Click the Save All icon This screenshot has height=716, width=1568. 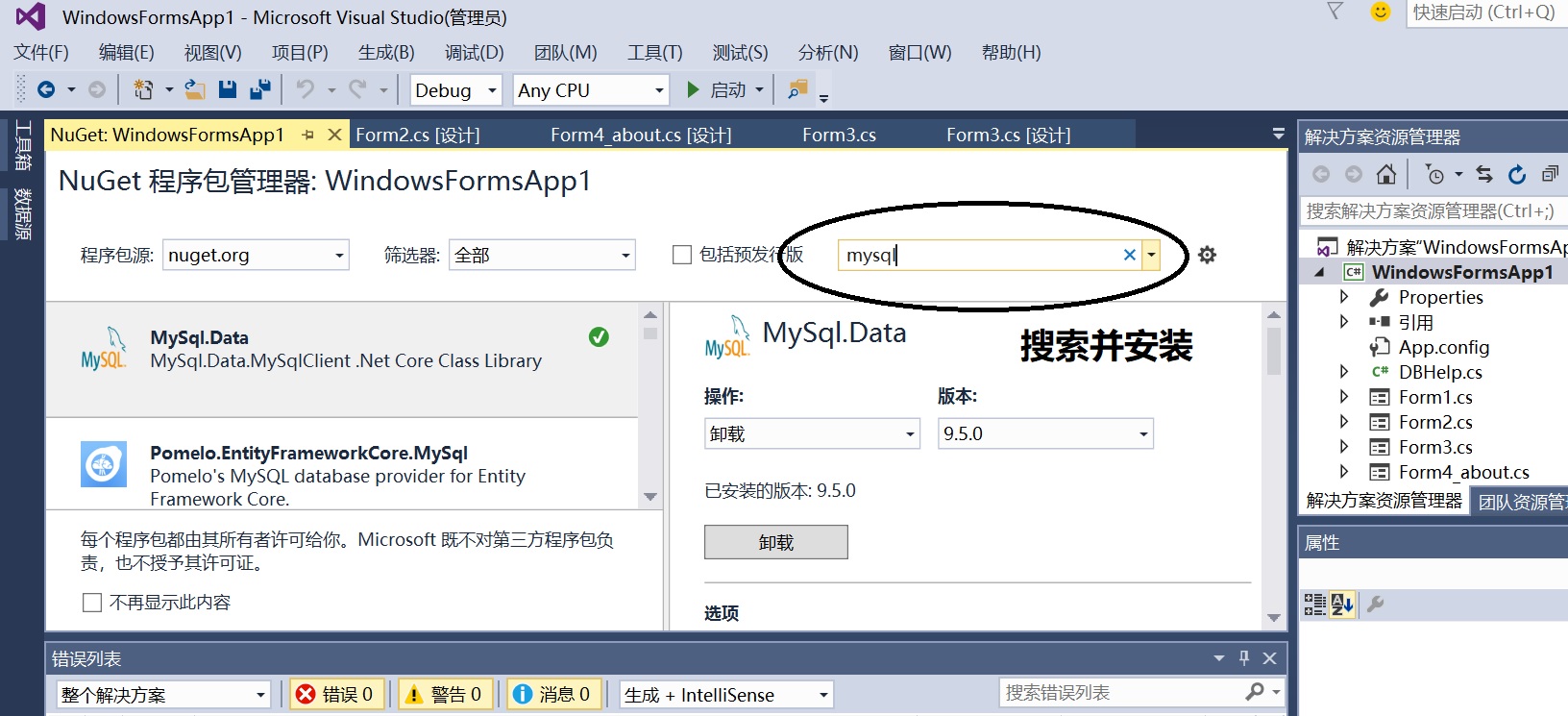click(260, 89)
